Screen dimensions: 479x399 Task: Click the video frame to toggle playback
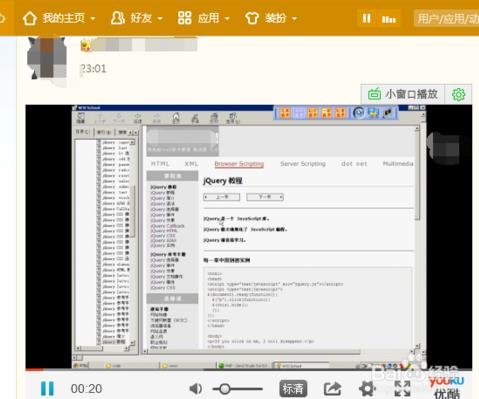click(249, 237)
